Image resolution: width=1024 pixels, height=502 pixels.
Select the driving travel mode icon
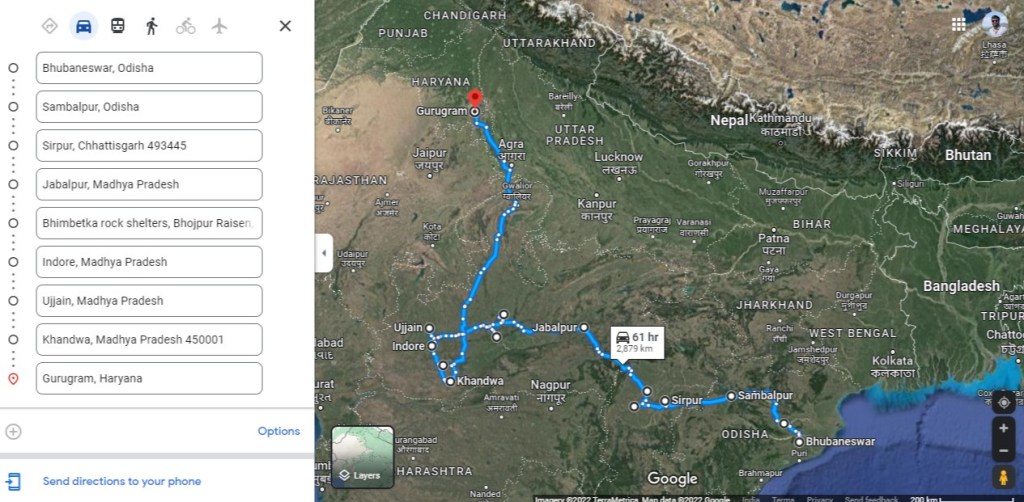[x=84, y=26]
